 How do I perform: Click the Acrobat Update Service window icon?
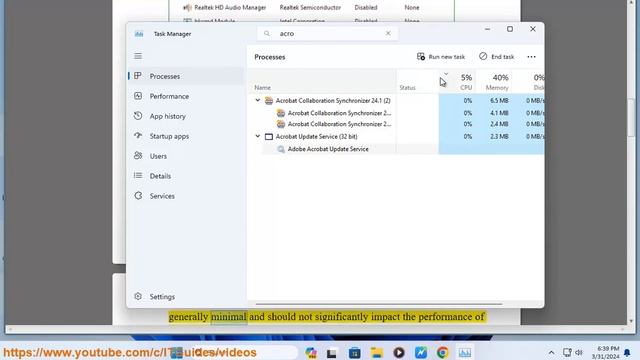pyautogui.click(x=269, y=137)
